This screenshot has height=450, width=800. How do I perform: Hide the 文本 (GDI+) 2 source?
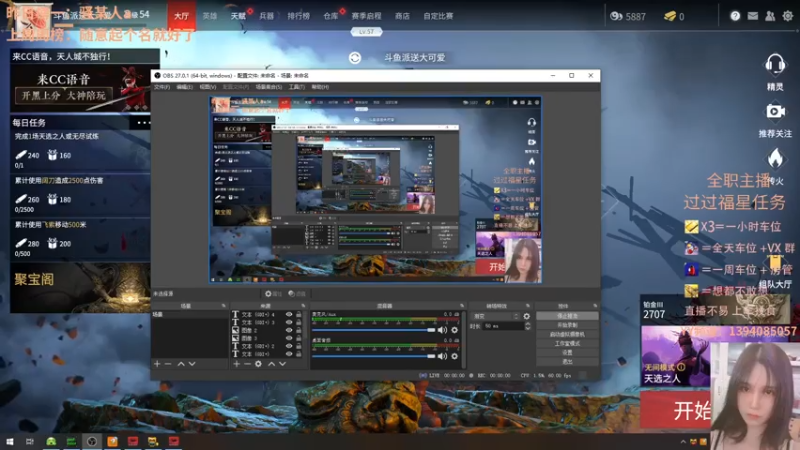(289, 346)
